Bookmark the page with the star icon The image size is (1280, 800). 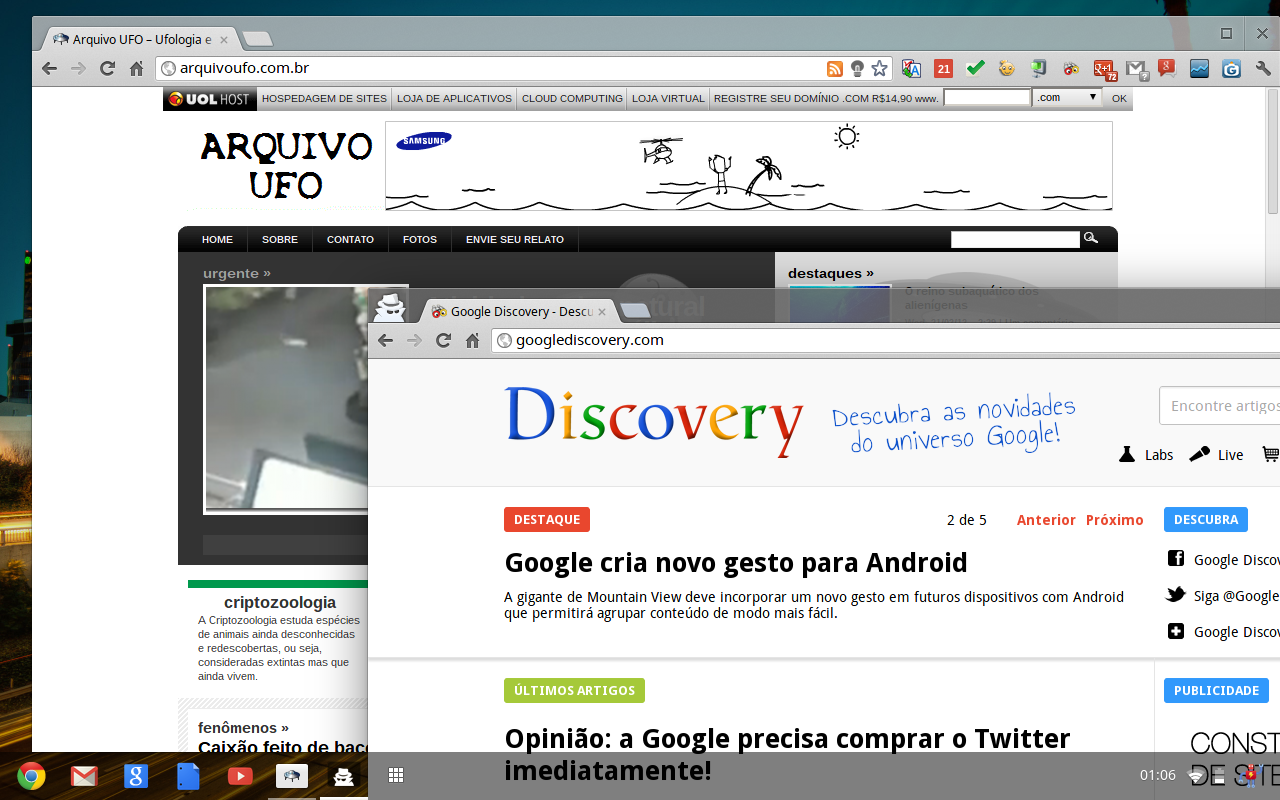pyautogui.click(x=879, y=69)
